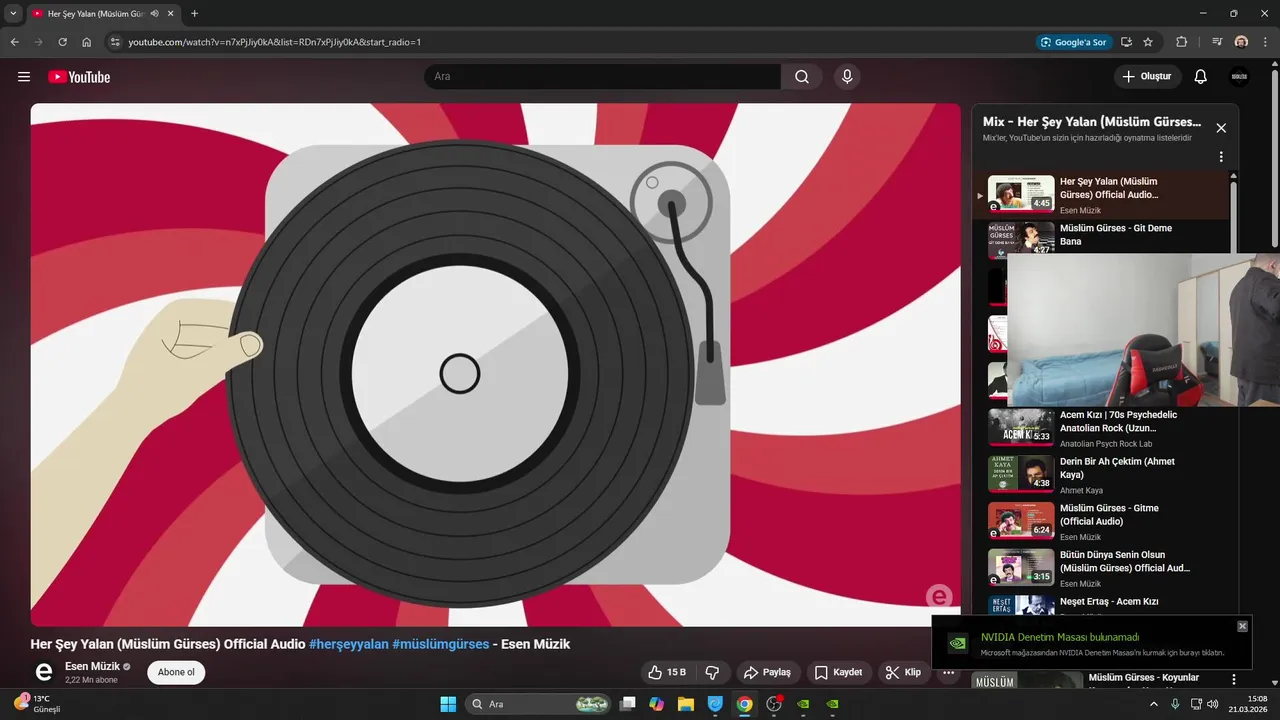
Task: Close the Her Şey Yalan tab
Action: click(x=171, y=13)
